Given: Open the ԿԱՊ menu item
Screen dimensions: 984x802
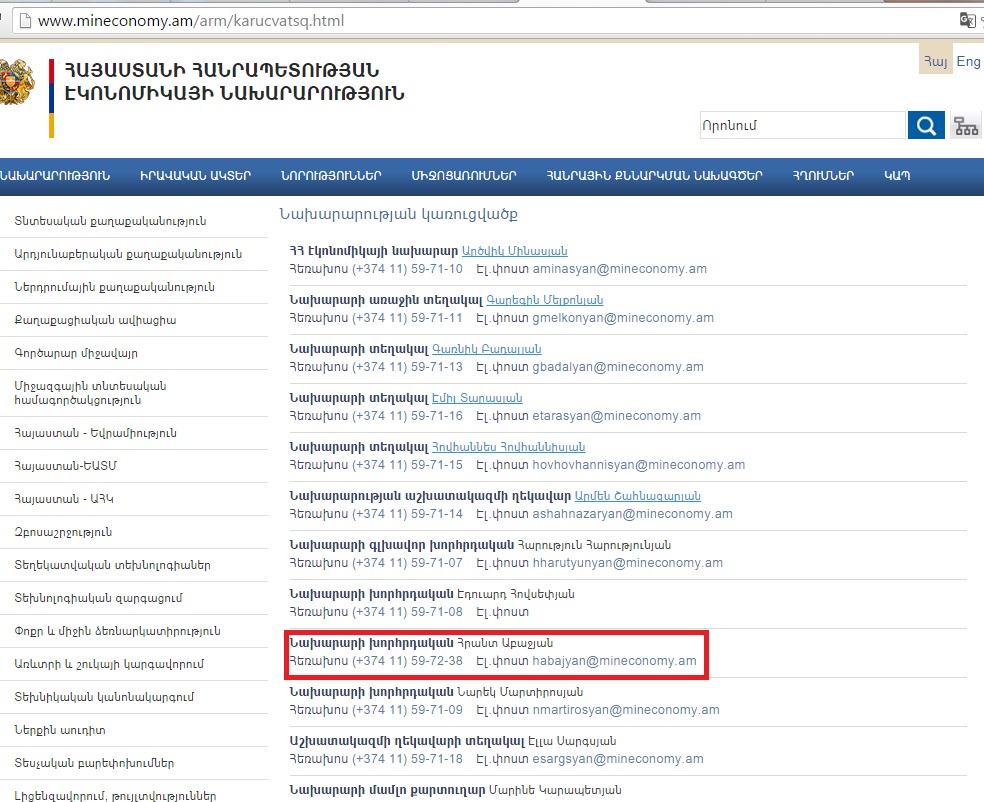Looking at the screenshot, I should click(897, 176).
